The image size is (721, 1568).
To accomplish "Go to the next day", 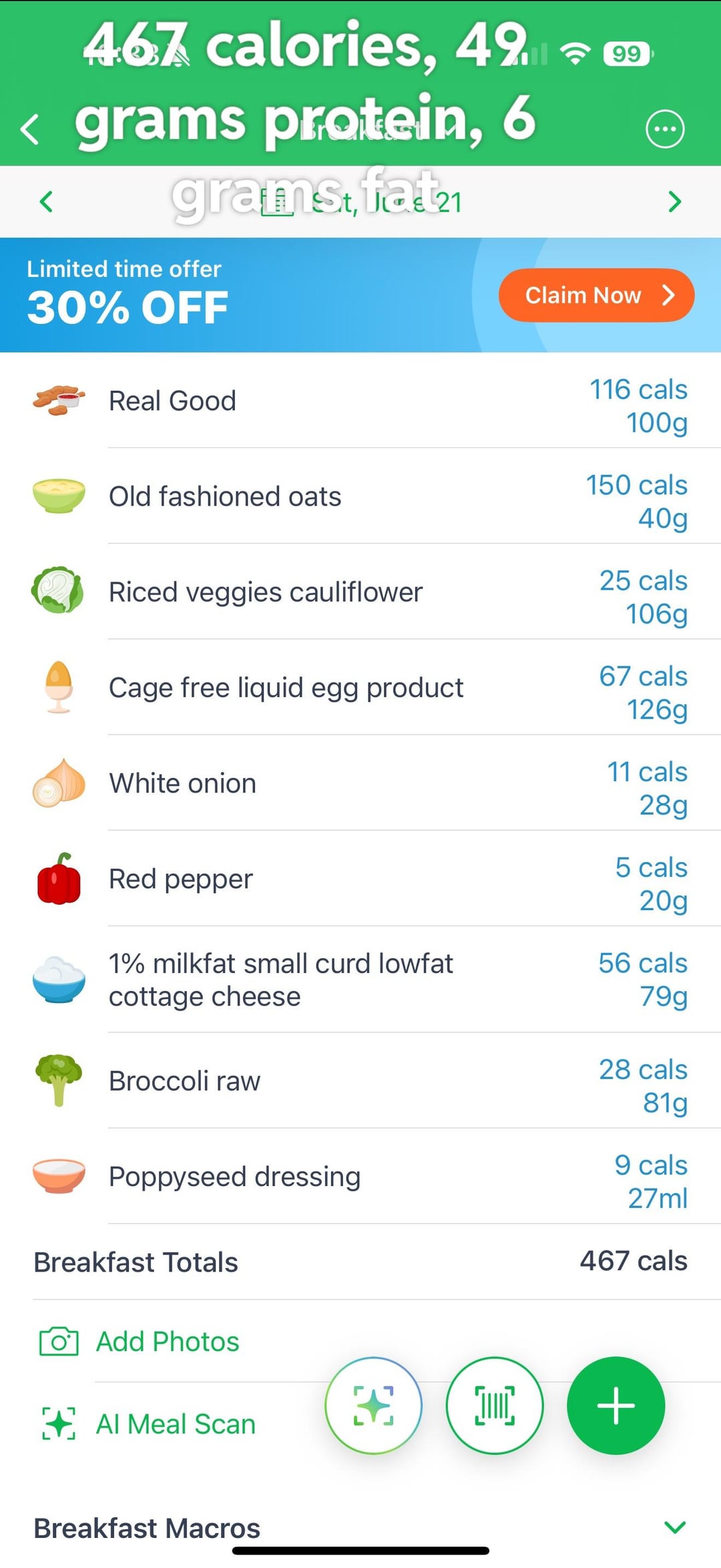I will 674,202.
